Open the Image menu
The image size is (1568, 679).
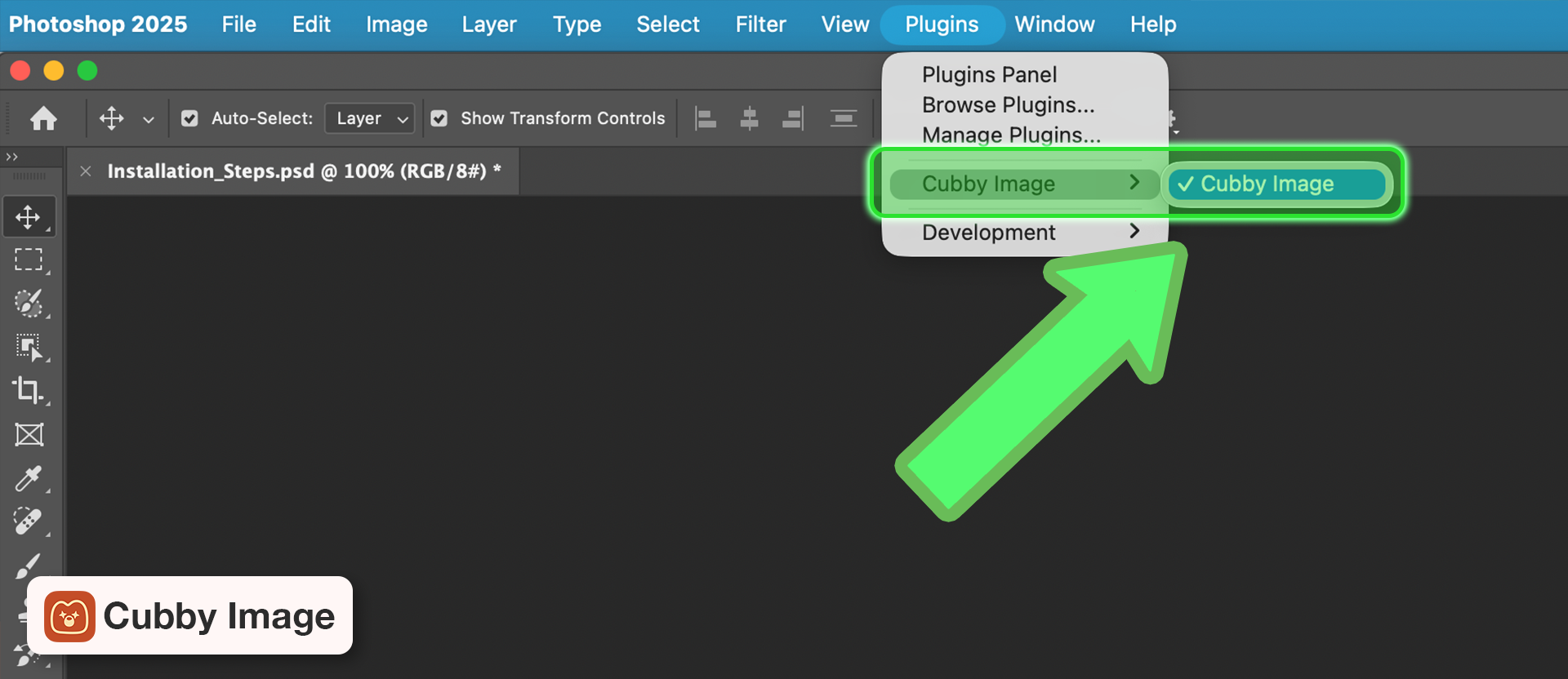(x=397, y=24)
